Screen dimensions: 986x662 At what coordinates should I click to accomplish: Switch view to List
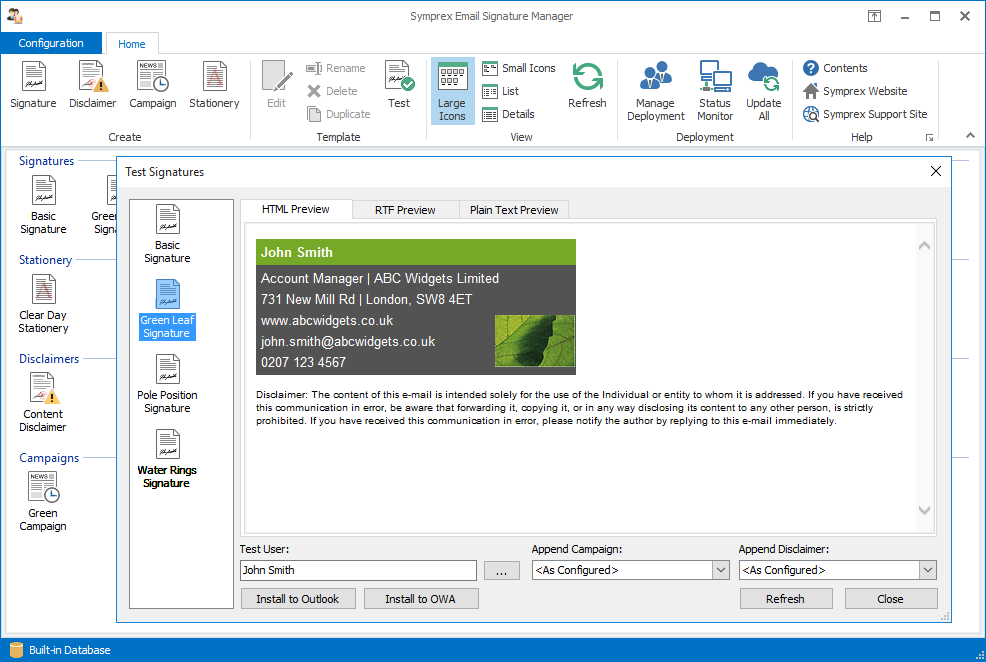pyautogui.click(x=501, y=91)
